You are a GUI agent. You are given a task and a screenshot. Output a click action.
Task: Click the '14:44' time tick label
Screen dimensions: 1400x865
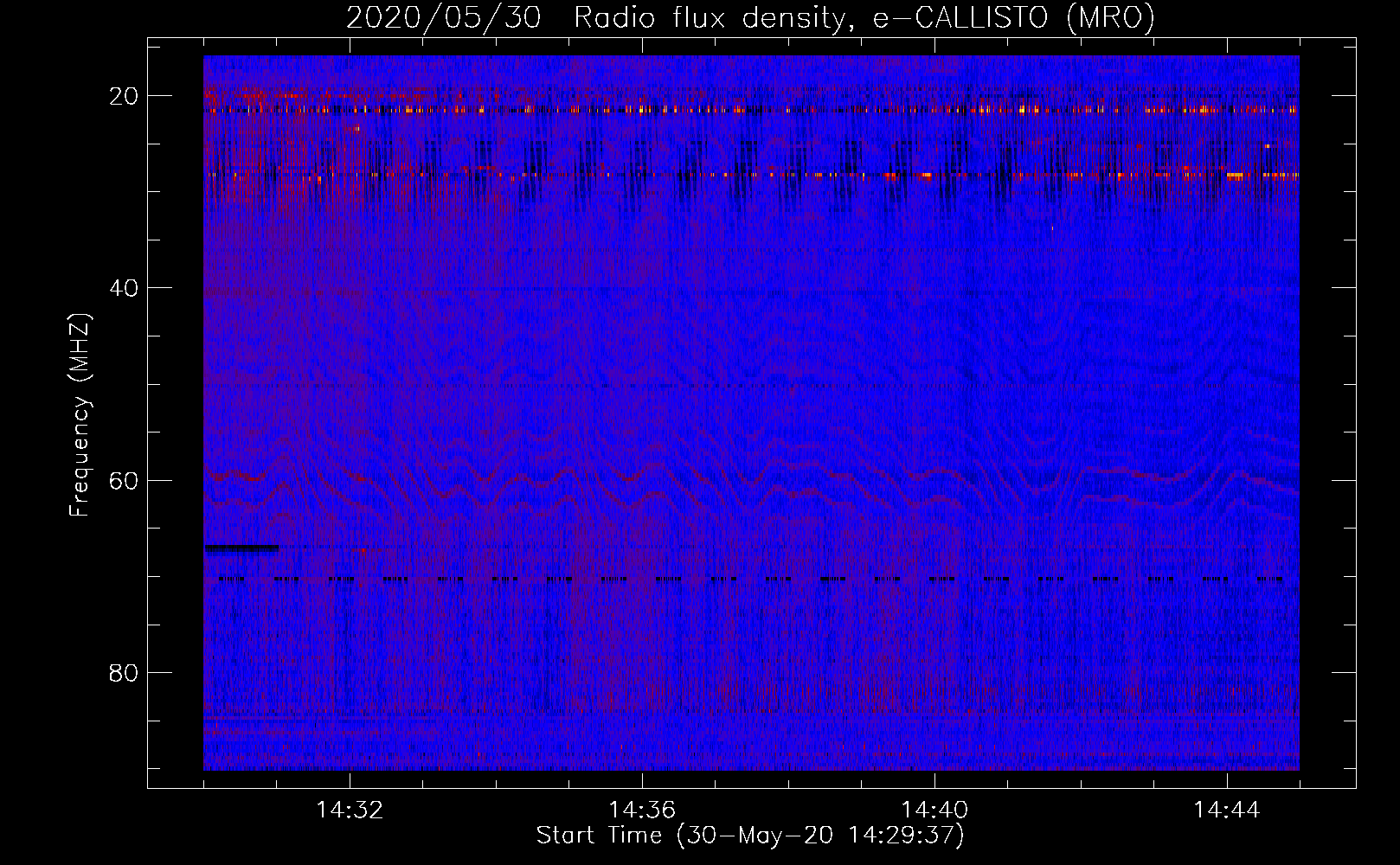1227,810
